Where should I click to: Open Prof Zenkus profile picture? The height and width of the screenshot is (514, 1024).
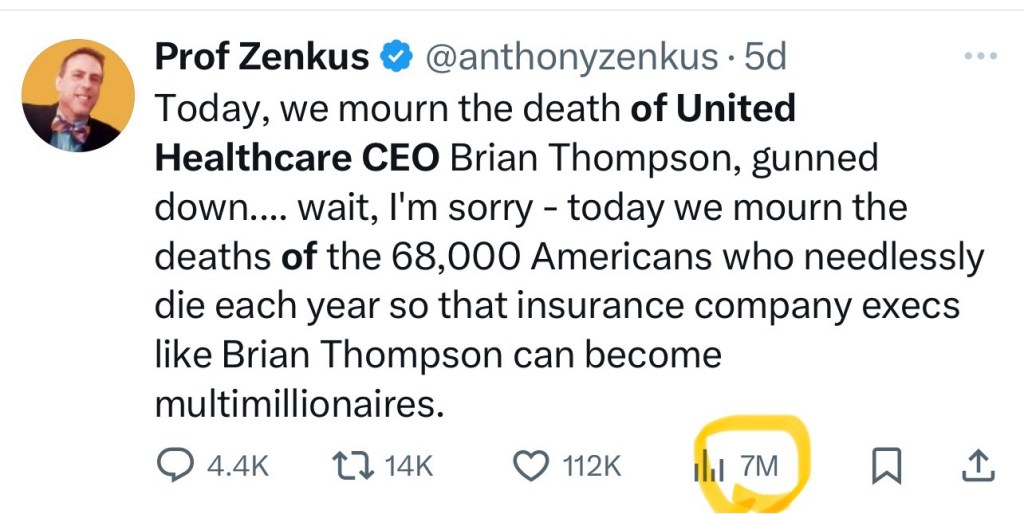(78, 97)
